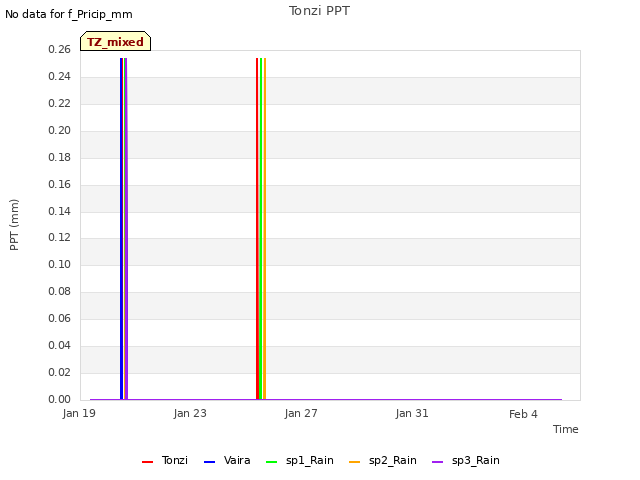
Task: Toggle the sp3_Rain series in the legend
Action: pos(466,460)
